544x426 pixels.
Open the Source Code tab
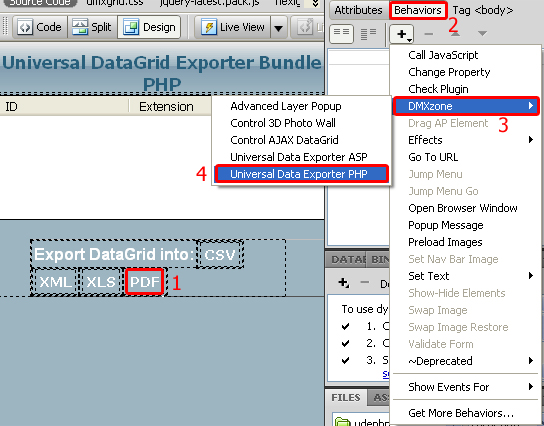40,3
